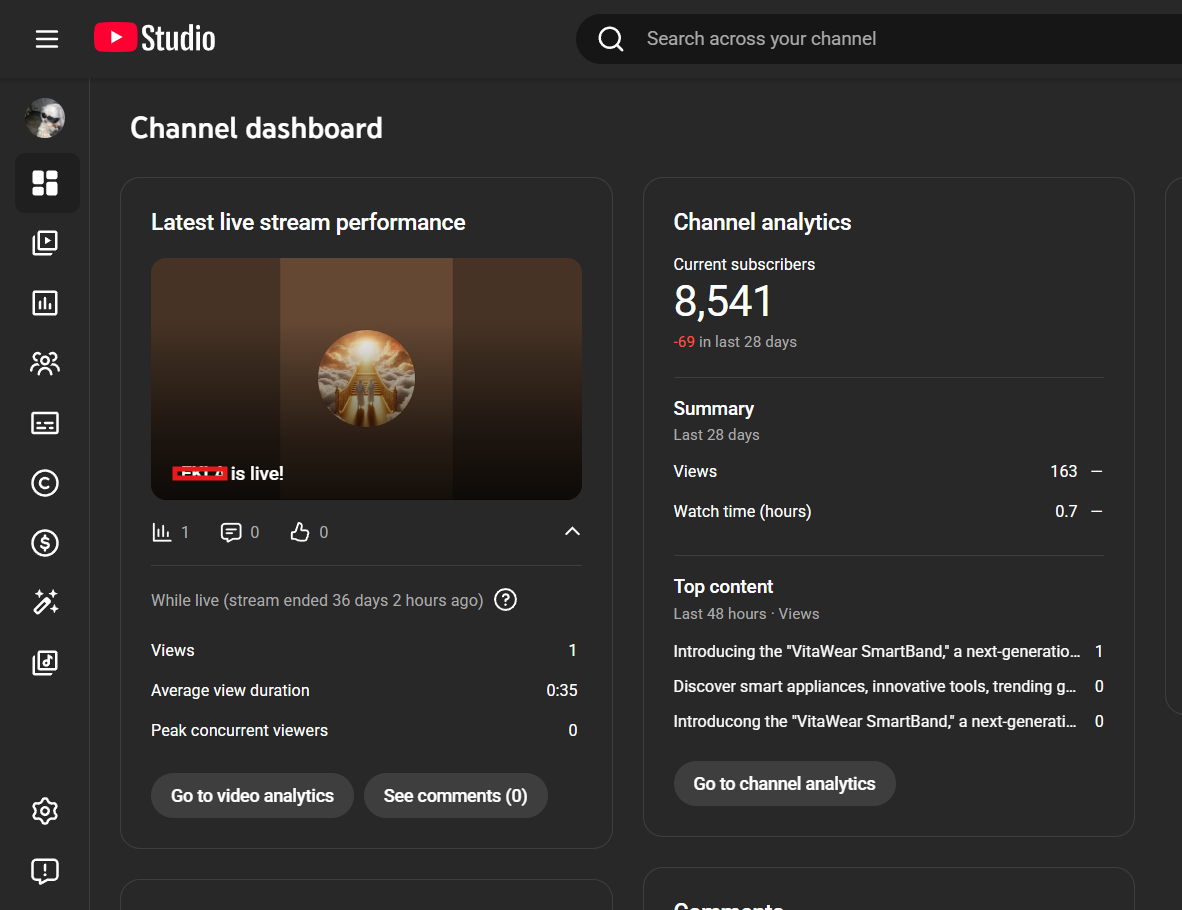The image size is (1182, 910).
Task: Open the Earn dollar-sign icon
Action: pos(45,543)
